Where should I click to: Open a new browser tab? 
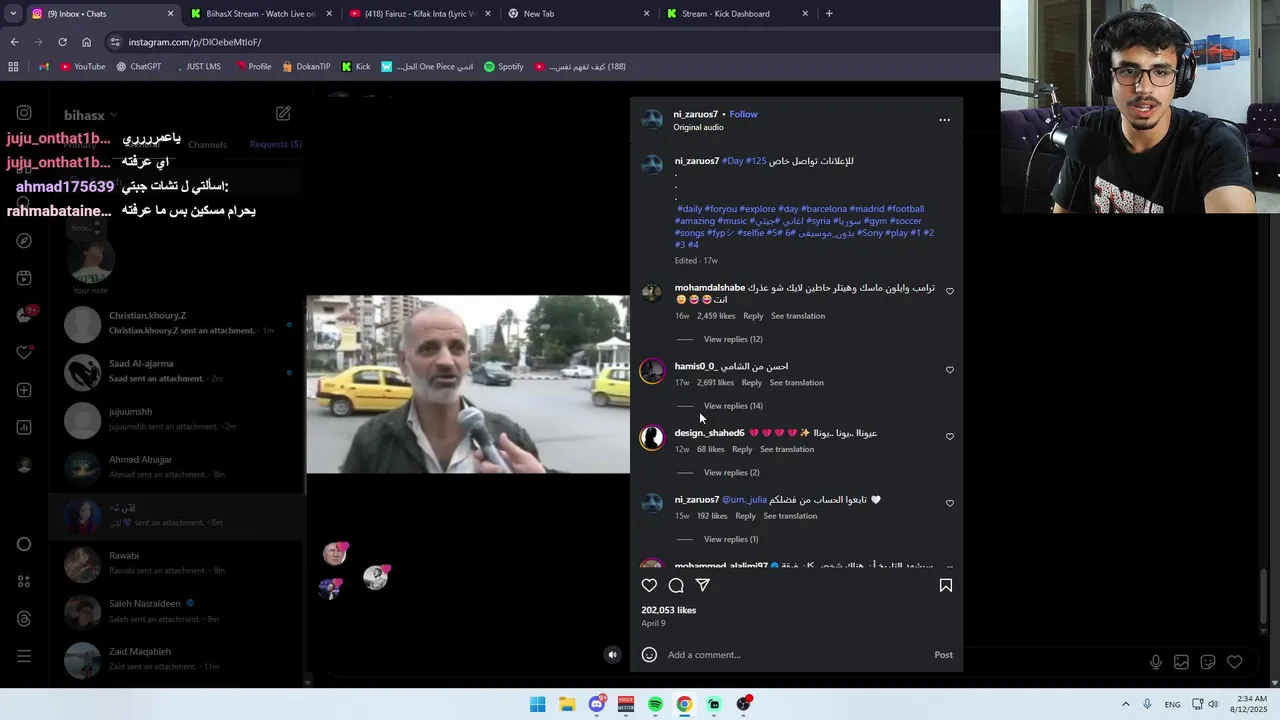828,14
